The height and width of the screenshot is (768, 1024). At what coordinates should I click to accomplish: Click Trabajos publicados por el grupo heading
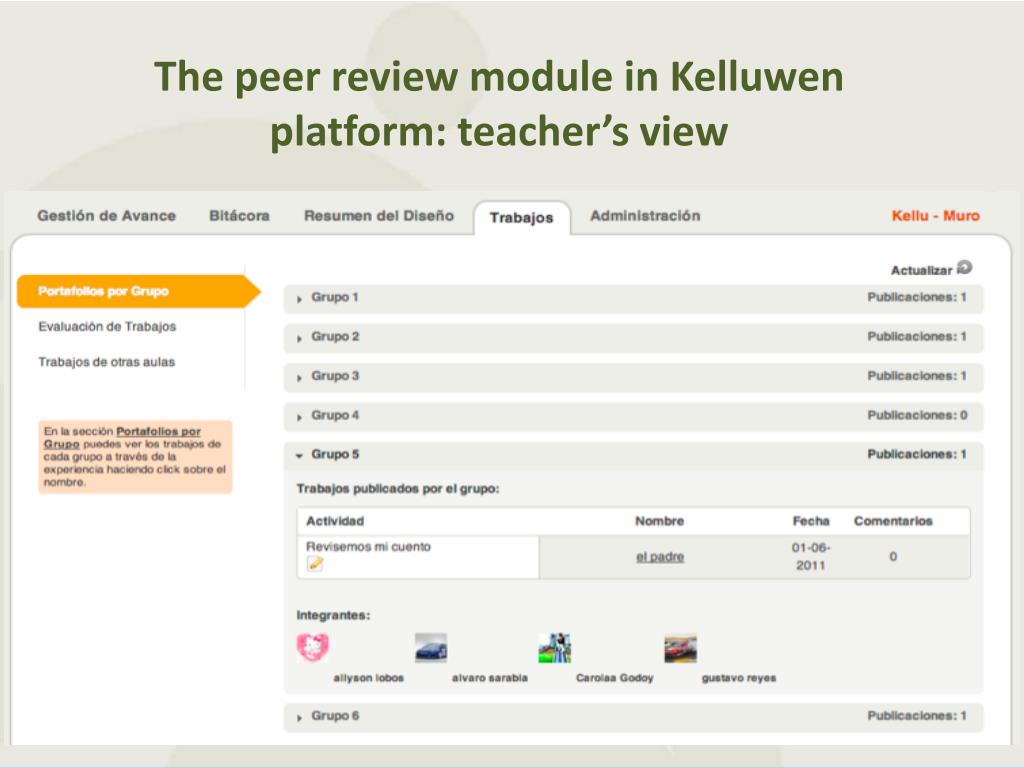coord(398,488)
